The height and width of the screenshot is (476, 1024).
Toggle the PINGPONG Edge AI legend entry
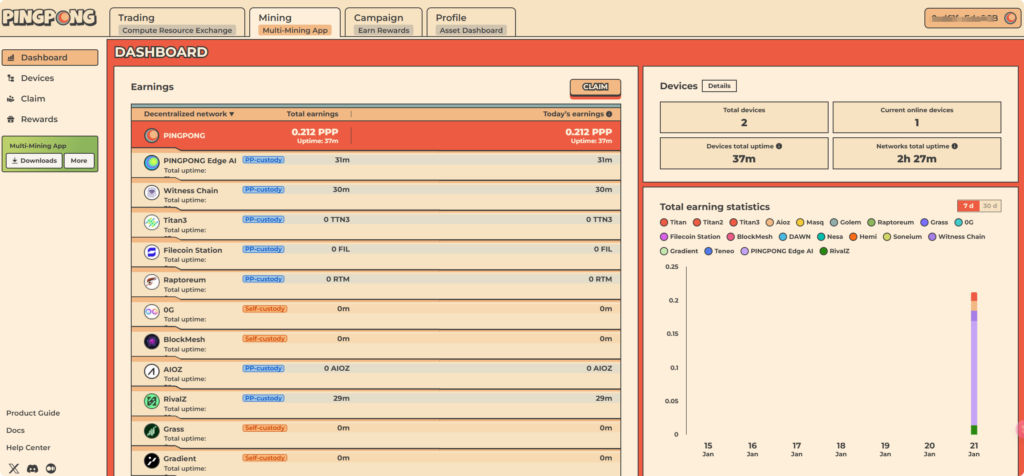click(776, 251)
